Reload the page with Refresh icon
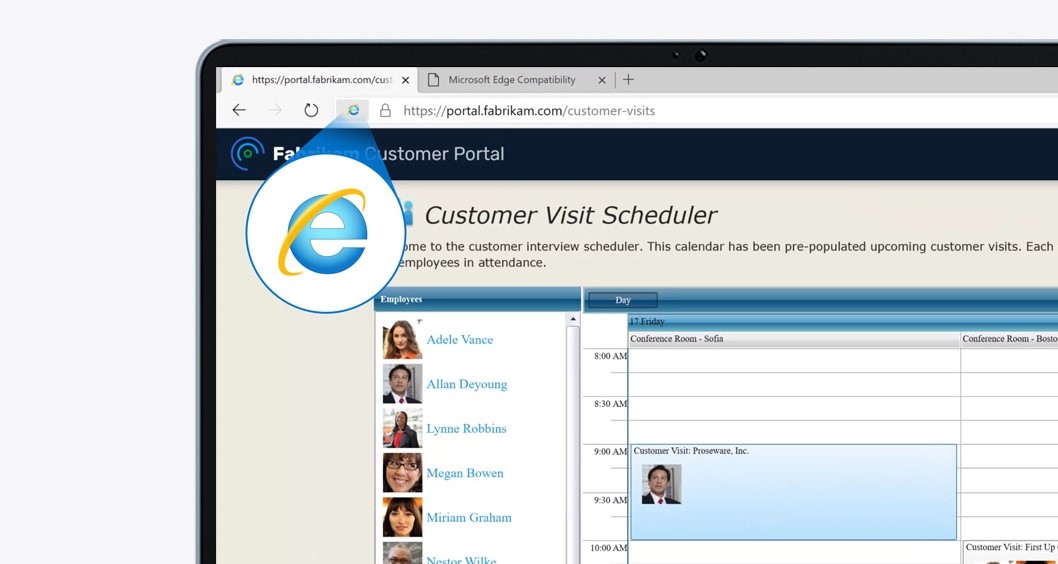The image size is (1058, 564). point(311,110)
